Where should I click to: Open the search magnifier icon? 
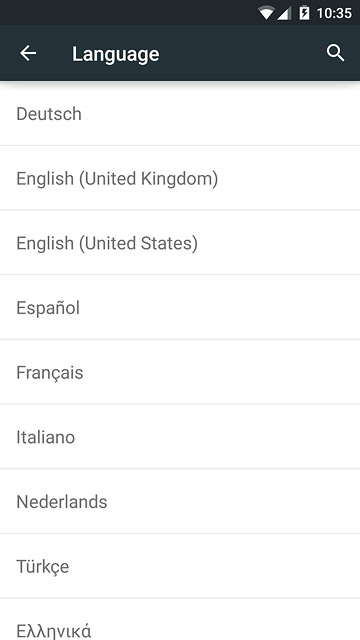click(335, 53)
